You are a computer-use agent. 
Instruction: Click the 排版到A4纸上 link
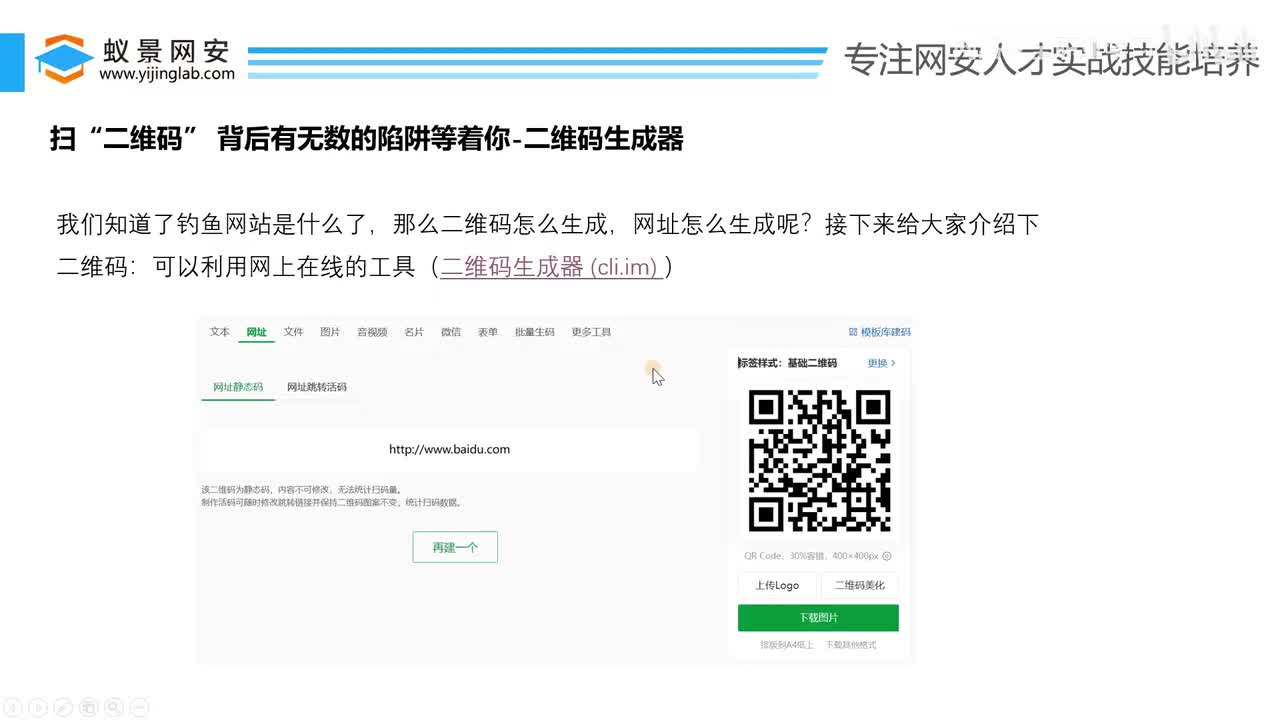787,645
